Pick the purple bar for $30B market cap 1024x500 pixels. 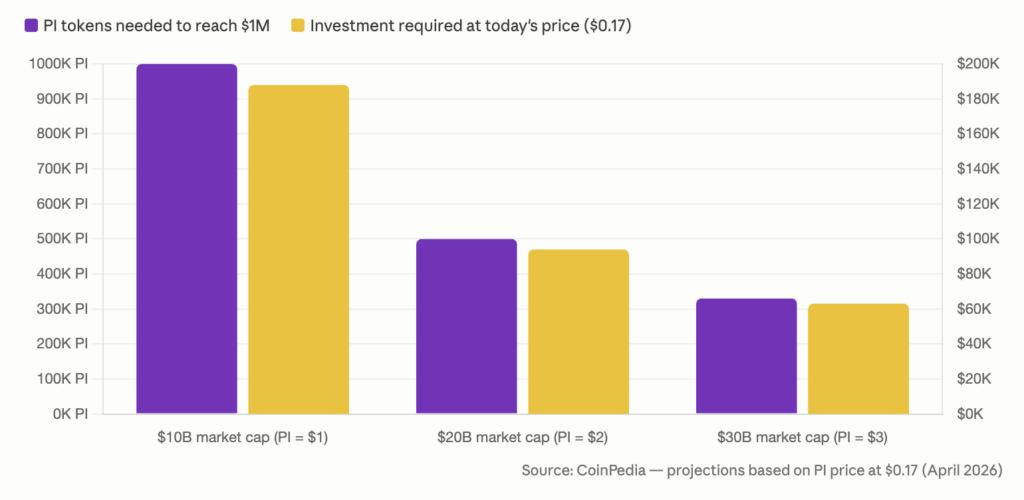click(746, 356)
